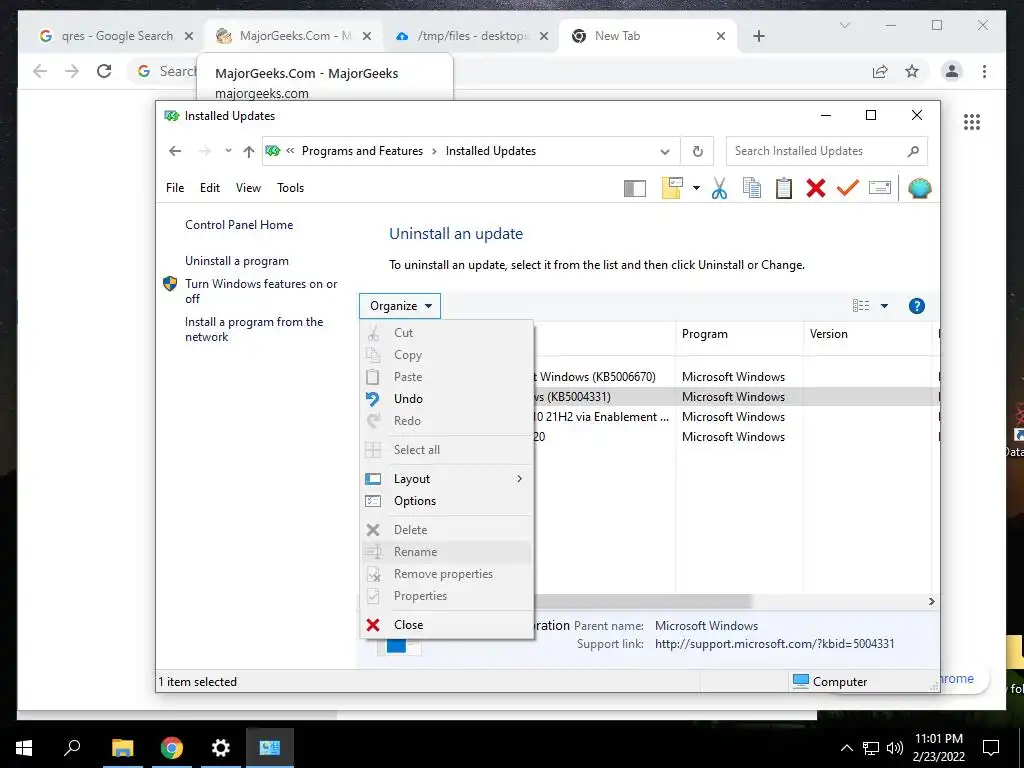Click the search magnifier in Installed Updates
This screenshot has width=1024, height=768.
click(913, 152)
